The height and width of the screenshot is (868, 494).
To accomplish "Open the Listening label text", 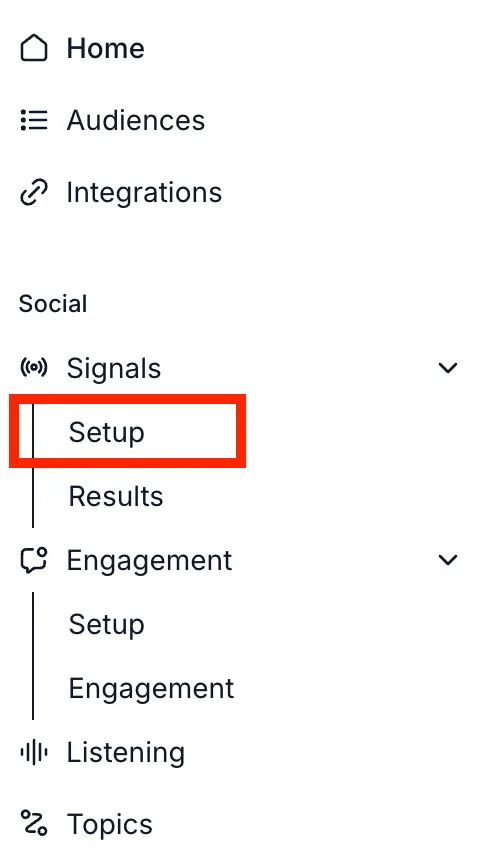I will 126,753.
